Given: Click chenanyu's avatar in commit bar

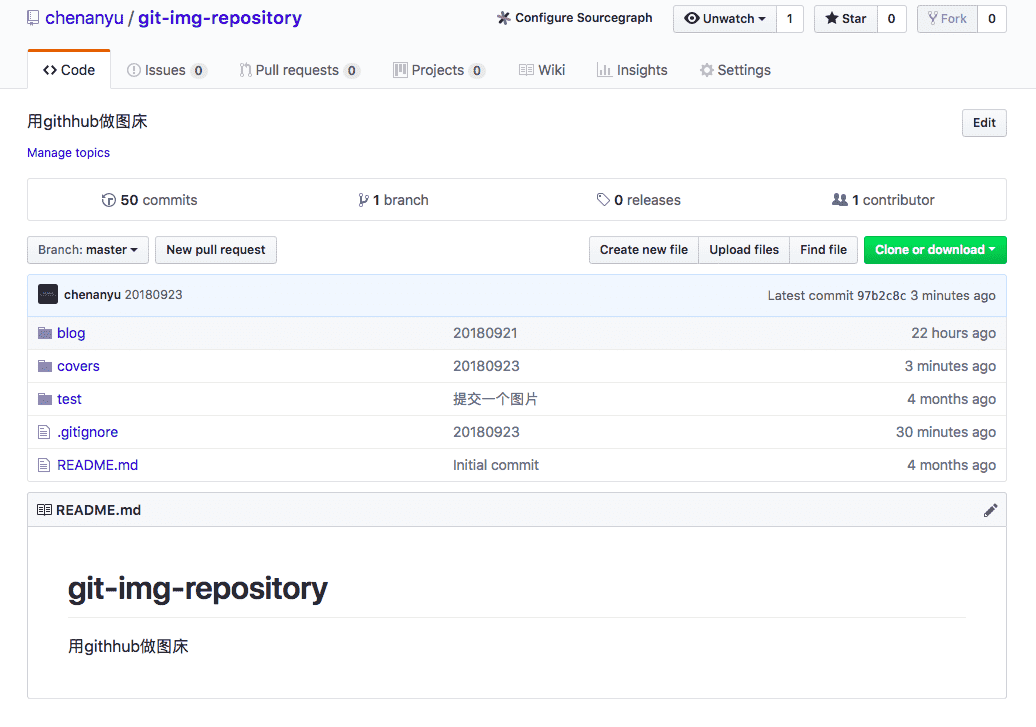Looking at the screenshot, I should tap(48, 295).
